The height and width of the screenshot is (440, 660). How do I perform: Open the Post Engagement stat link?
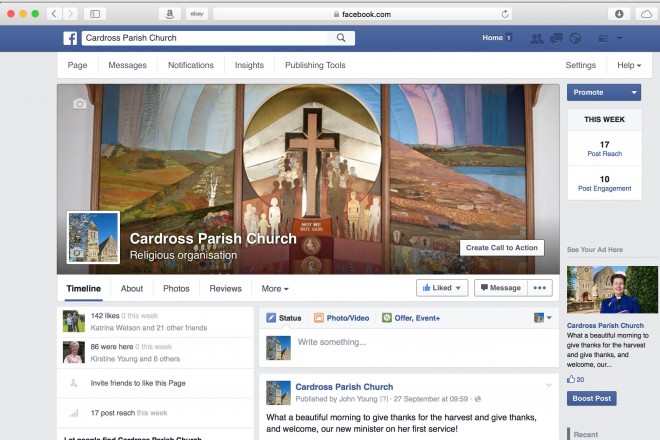[604, 188]
